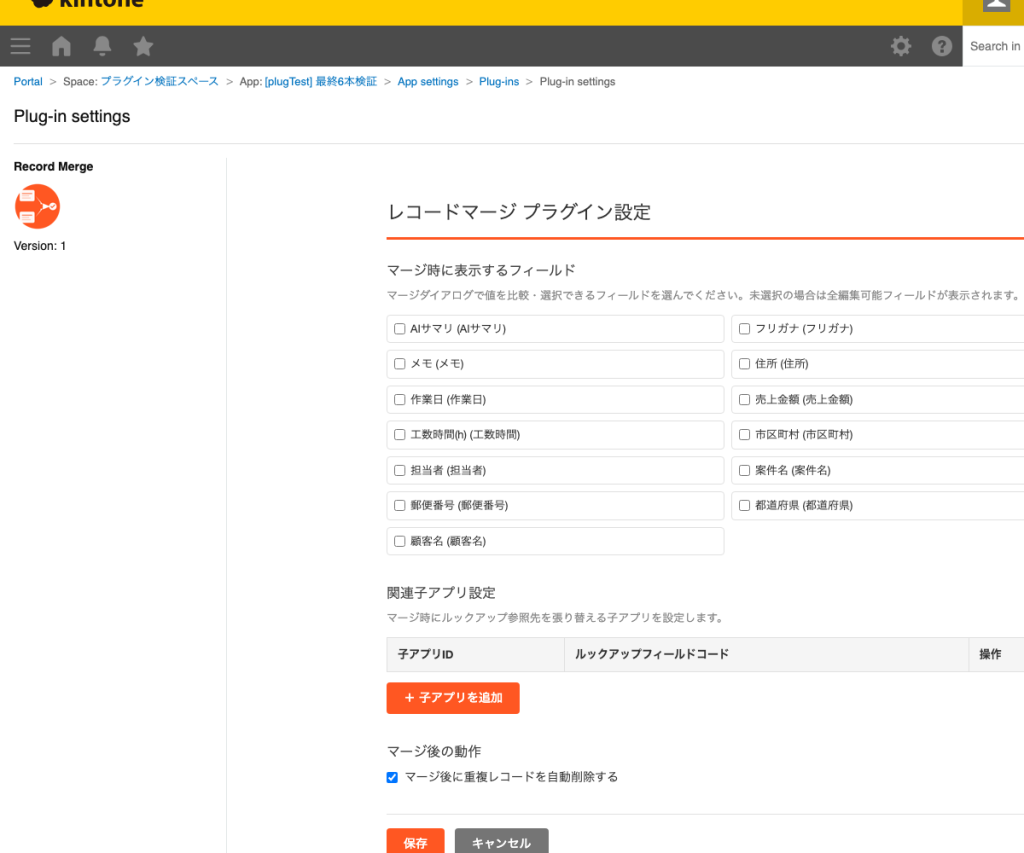Click the search input field

tap(996, 46)
